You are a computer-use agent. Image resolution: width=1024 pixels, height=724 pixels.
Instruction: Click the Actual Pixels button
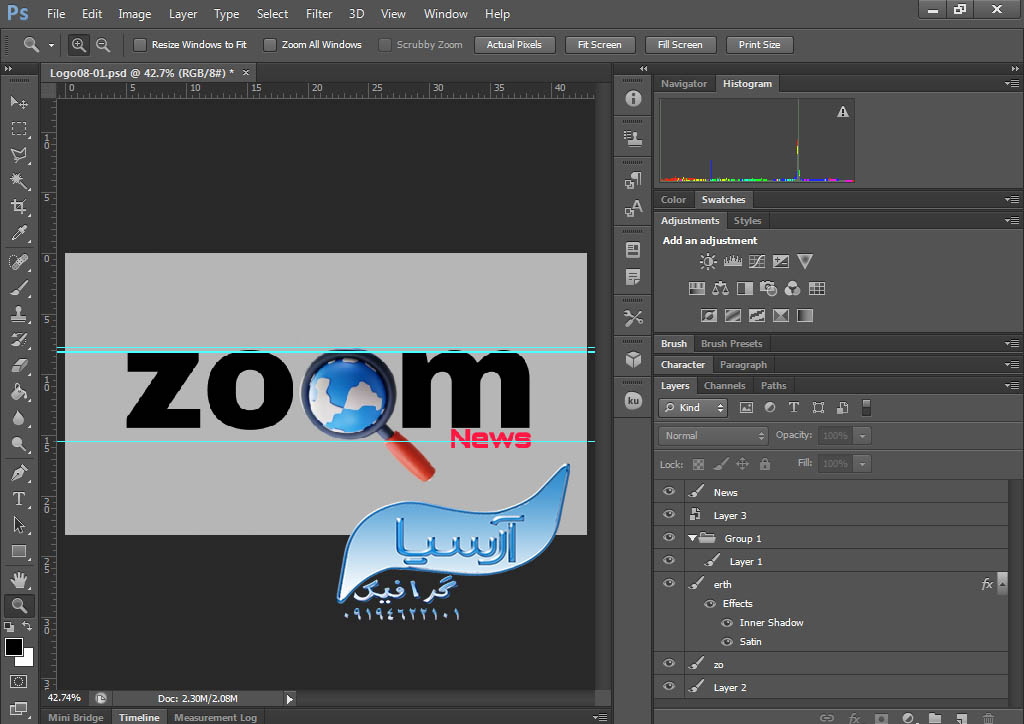click(x=514, y=45)
